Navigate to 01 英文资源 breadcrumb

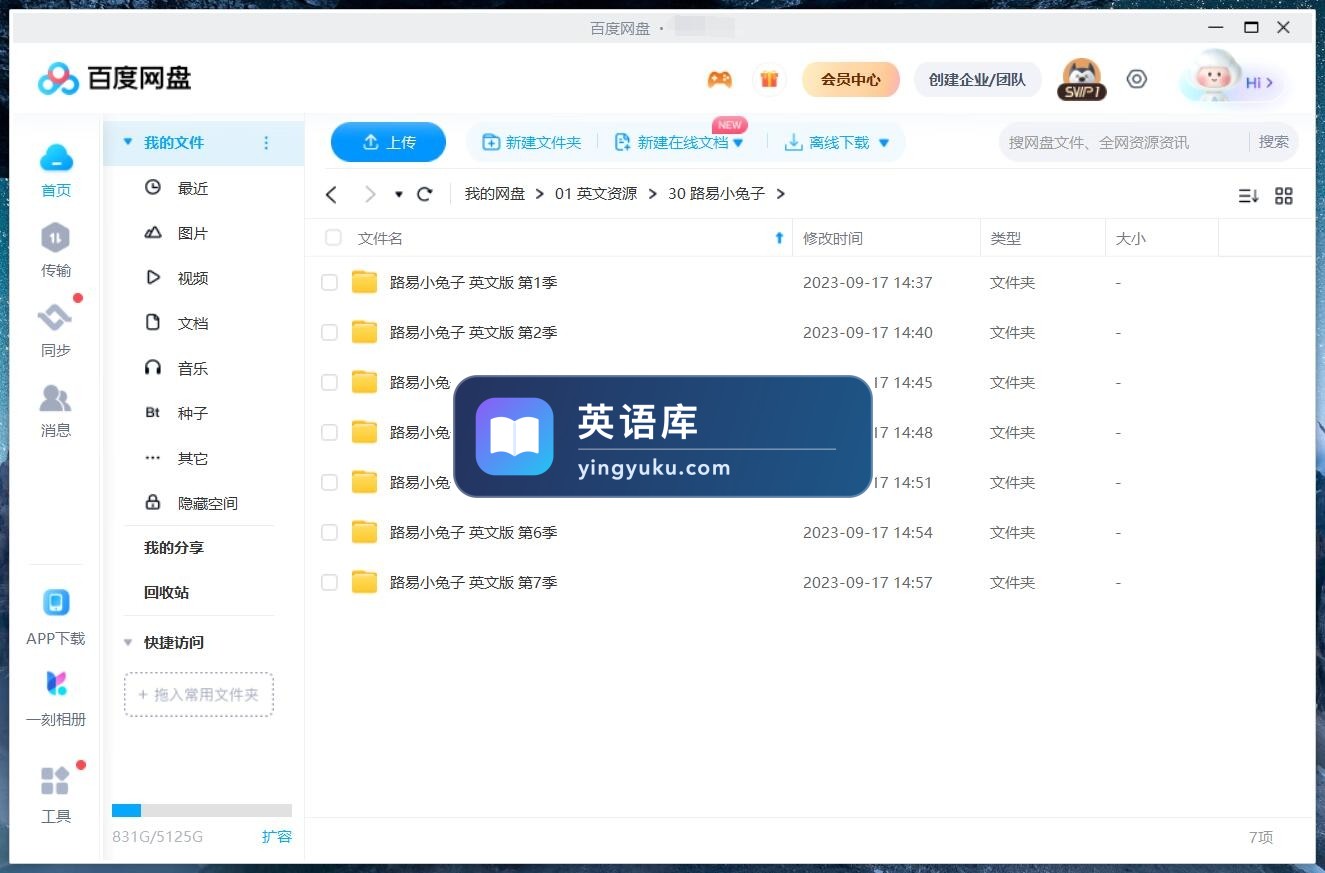[x=596, y=194]
